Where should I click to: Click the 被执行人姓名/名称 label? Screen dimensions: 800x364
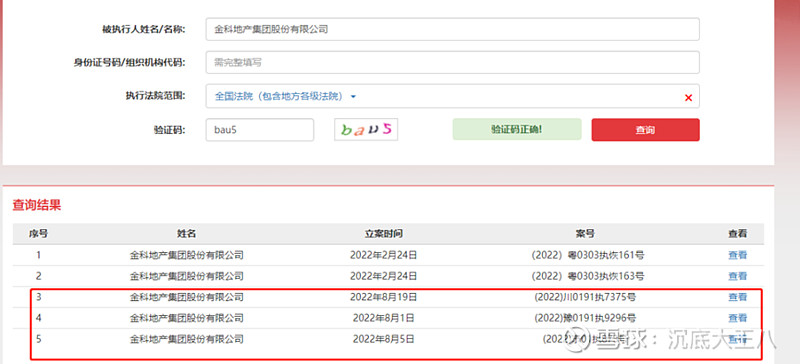[144, 29]
